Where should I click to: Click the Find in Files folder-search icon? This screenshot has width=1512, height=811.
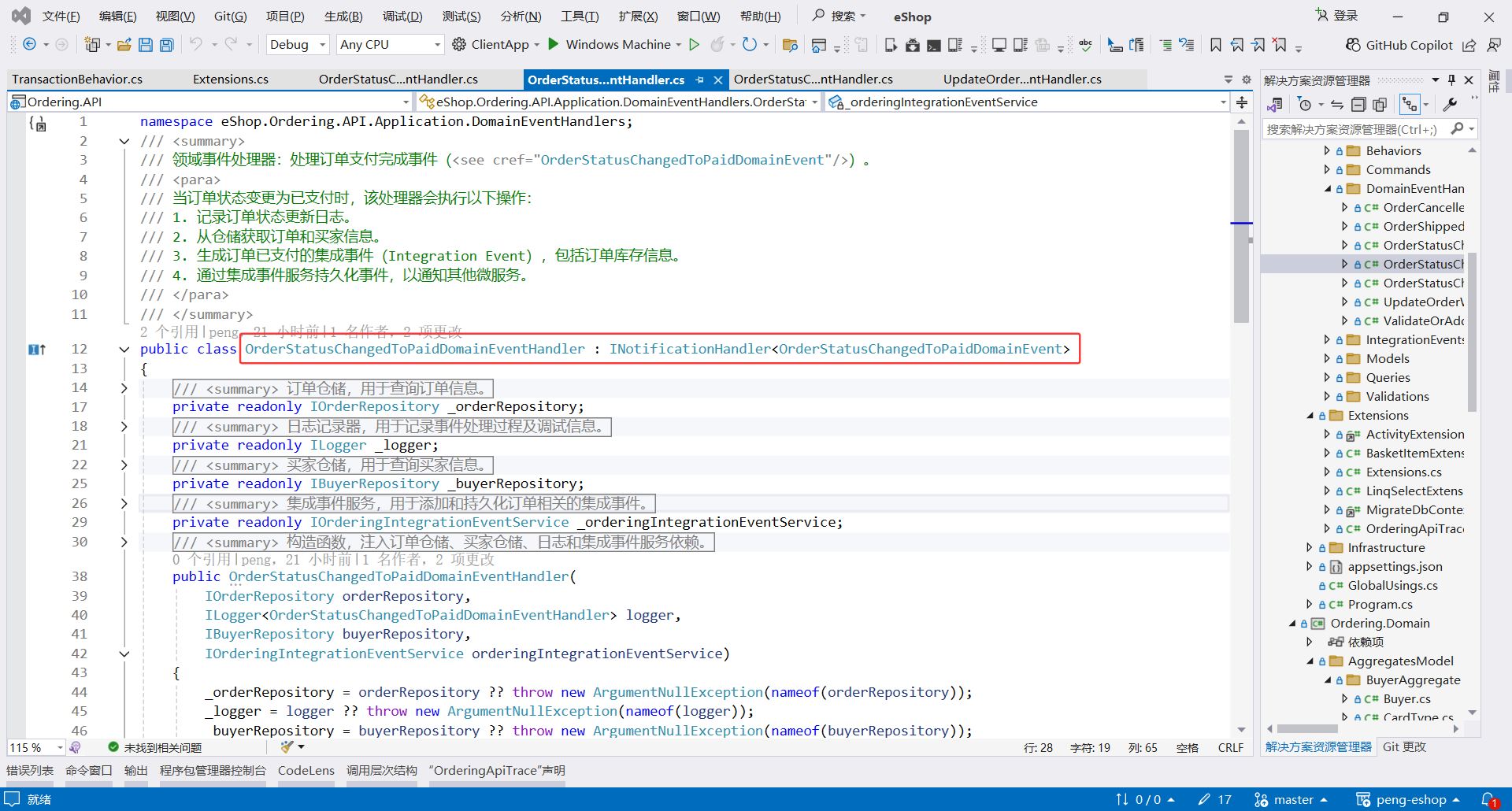click(x=790, y=45)
